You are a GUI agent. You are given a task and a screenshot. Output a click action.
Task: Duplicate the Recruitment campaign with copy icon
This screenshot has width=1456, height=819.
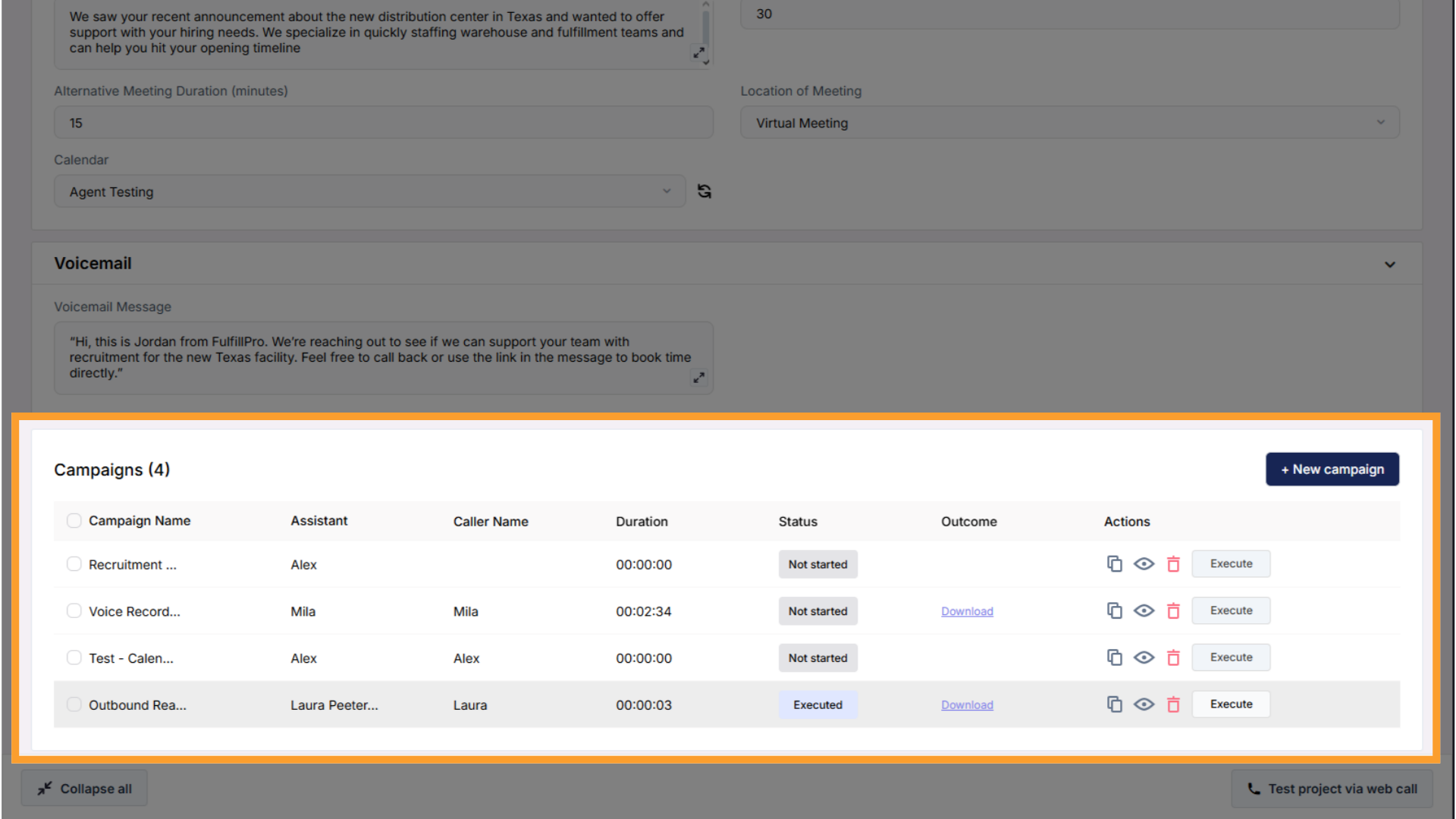tap(1114, 563)
